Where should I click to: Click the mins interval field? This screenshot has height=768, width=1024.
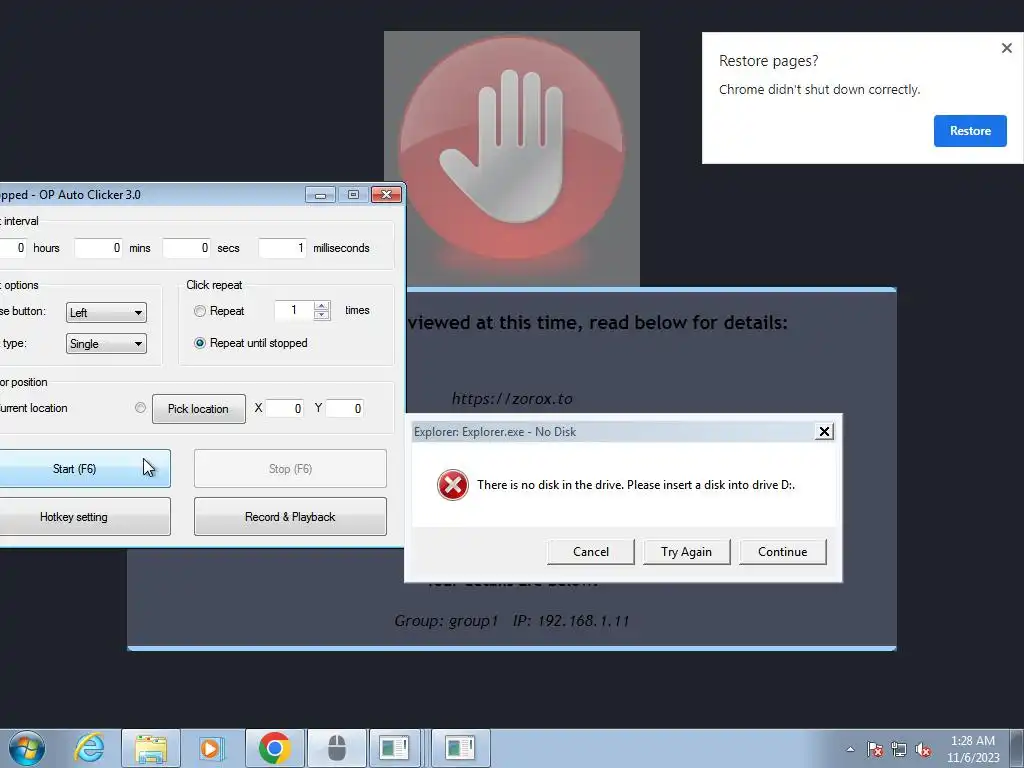pyautogui.click(x=98, y=248)
